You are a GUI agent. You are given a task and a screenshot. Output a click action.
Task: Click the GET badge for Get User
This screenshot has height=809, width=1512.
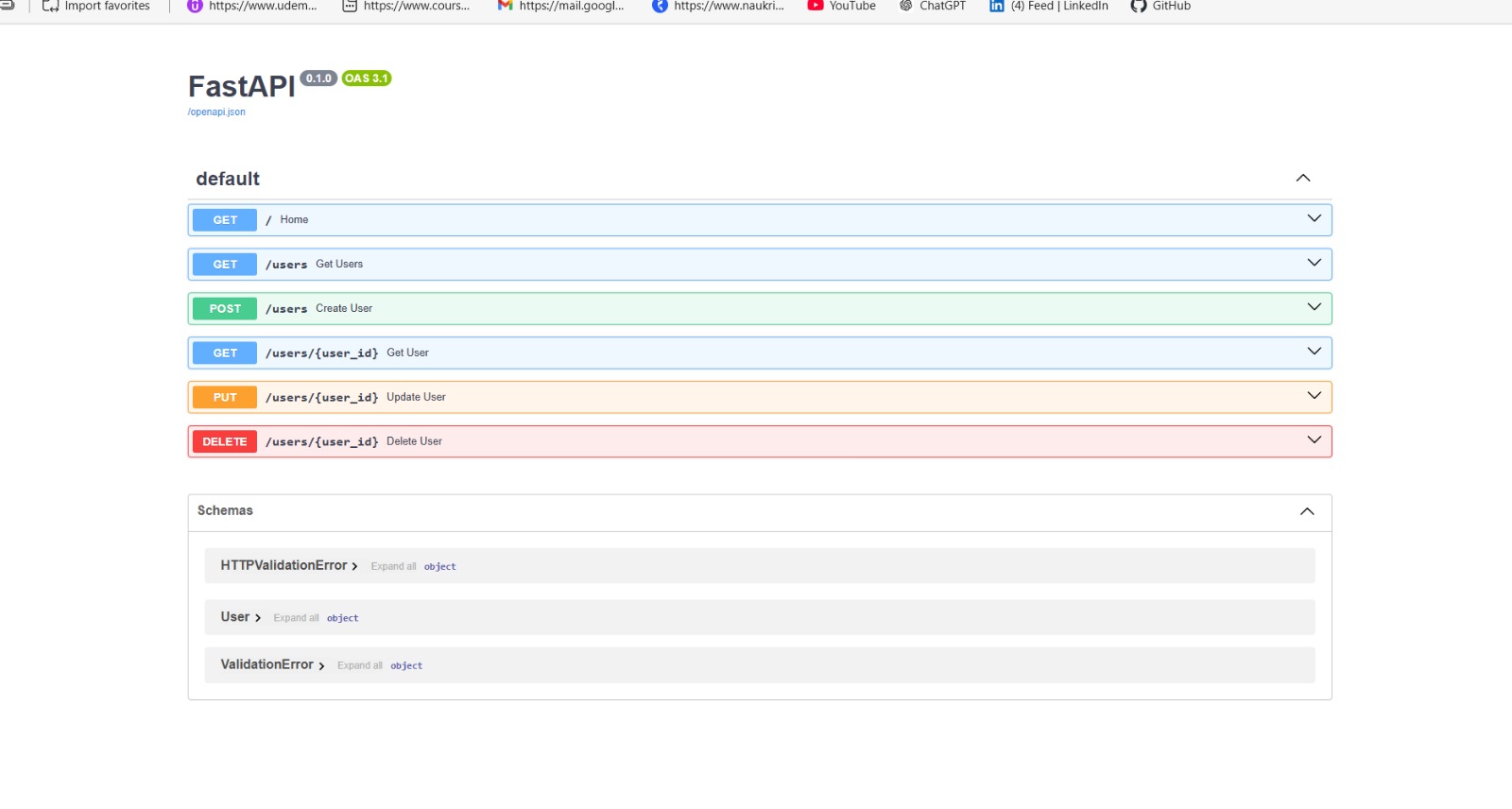(225, 353)
